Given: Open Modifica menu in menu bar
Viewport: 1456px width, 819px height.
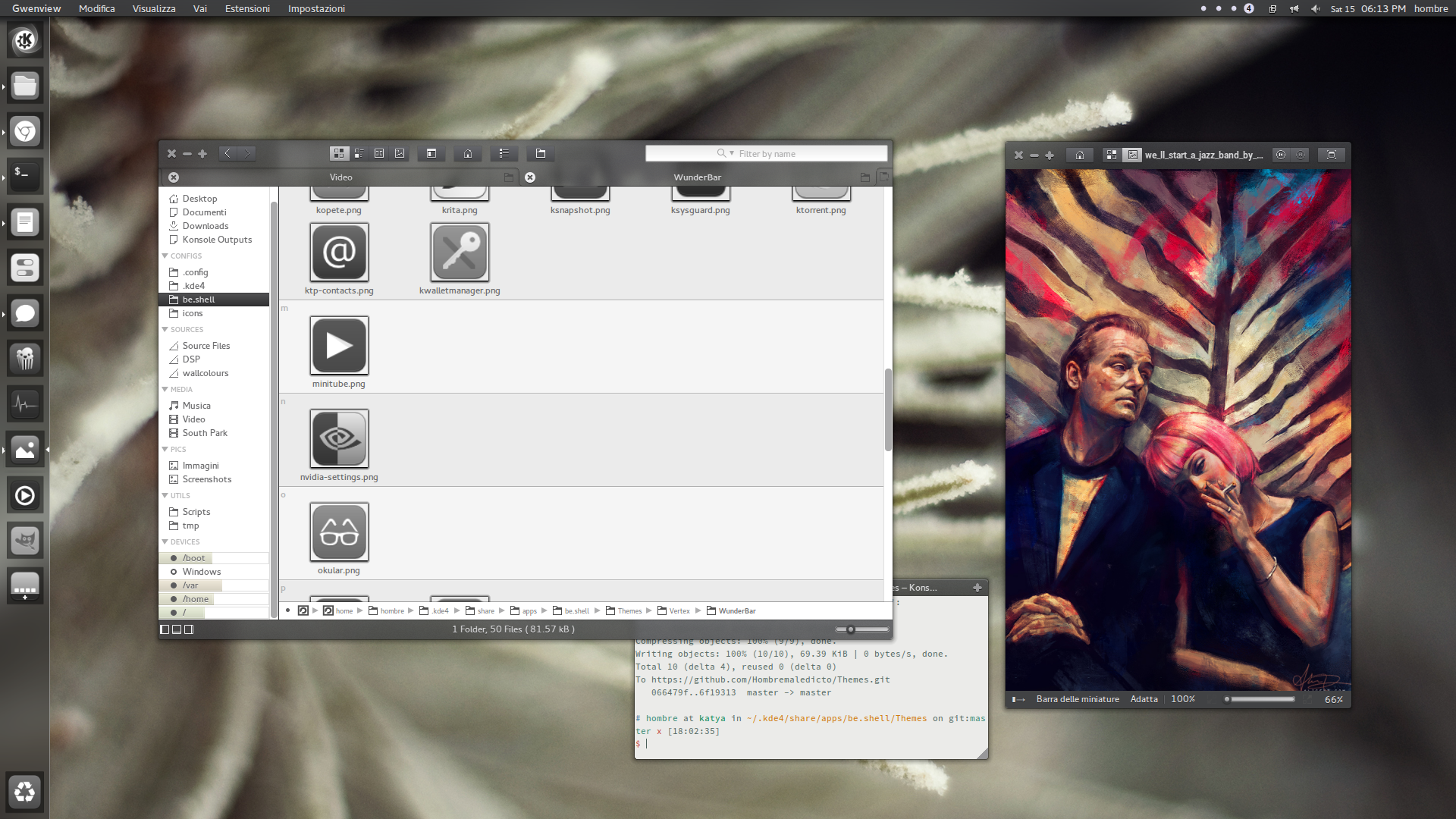Looking at the screenshot, I should click(97, 8).
